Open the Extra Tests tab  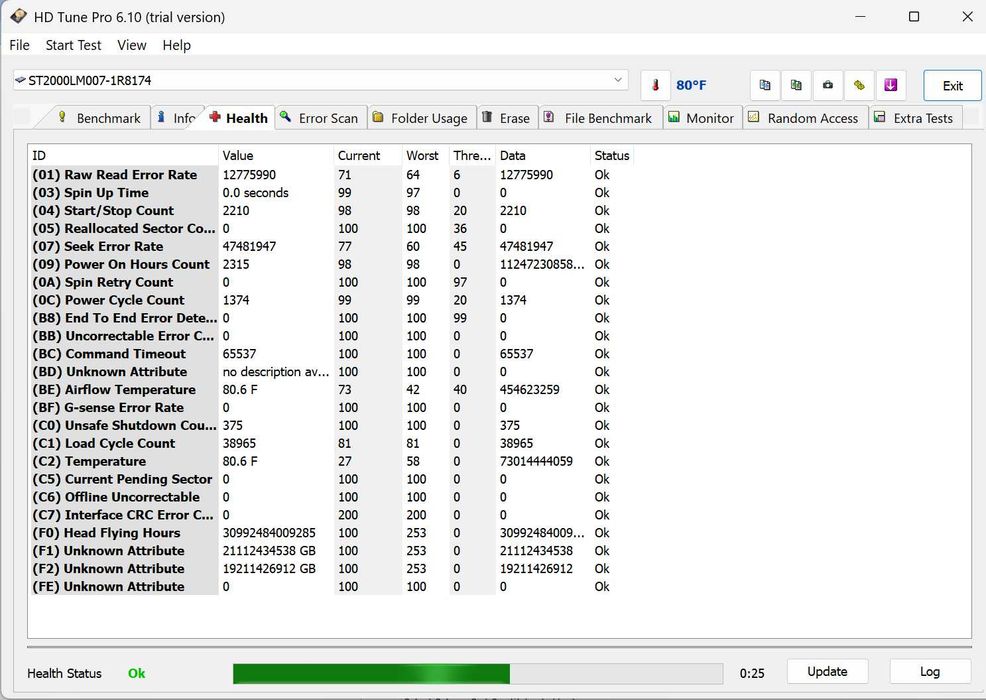pos(915,118)
